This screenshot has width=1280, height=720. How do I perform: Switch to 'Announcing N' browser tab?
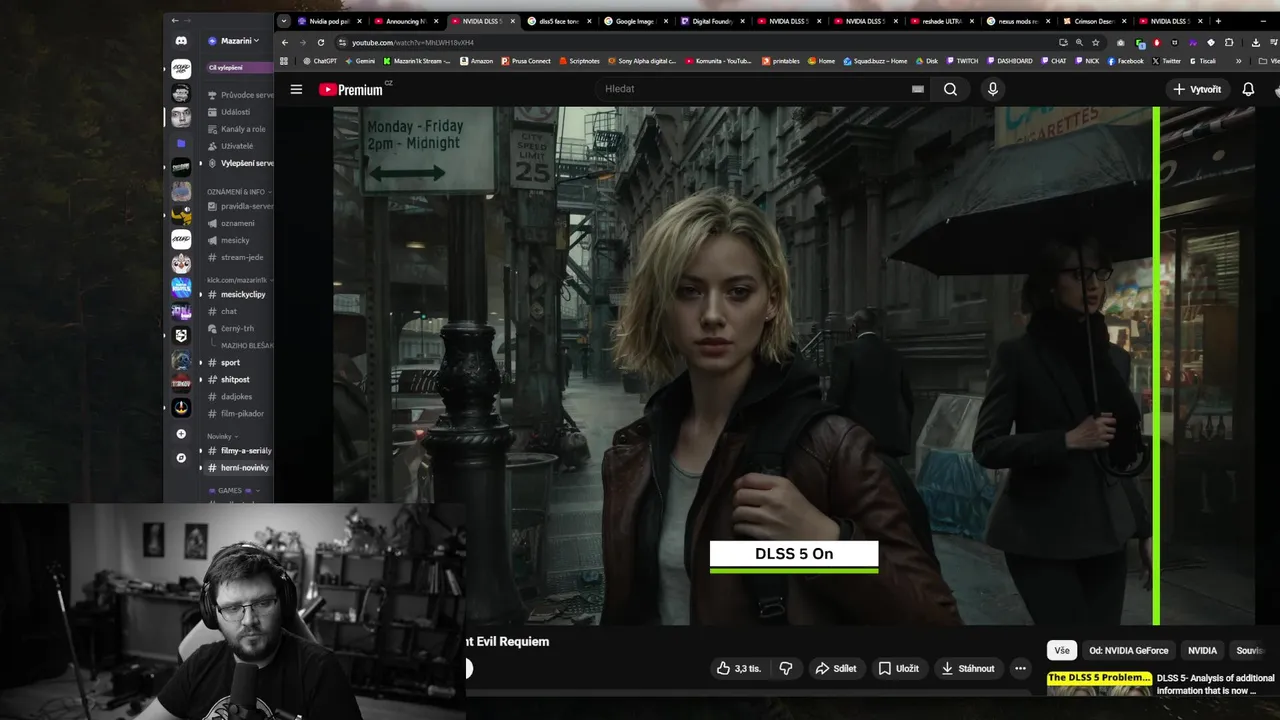coord(405,21)
